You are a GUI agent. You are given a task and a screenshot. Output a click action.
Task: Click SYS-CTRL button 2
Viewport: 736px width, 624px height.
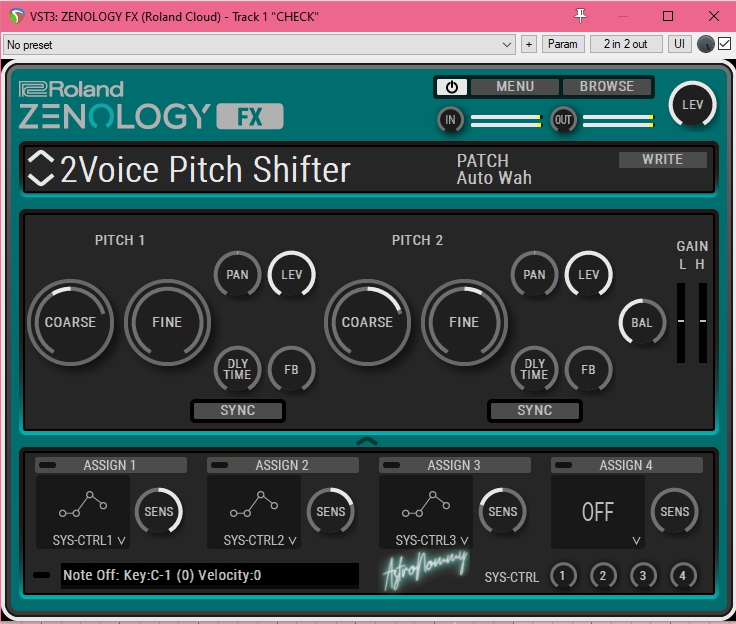point(603,576)
